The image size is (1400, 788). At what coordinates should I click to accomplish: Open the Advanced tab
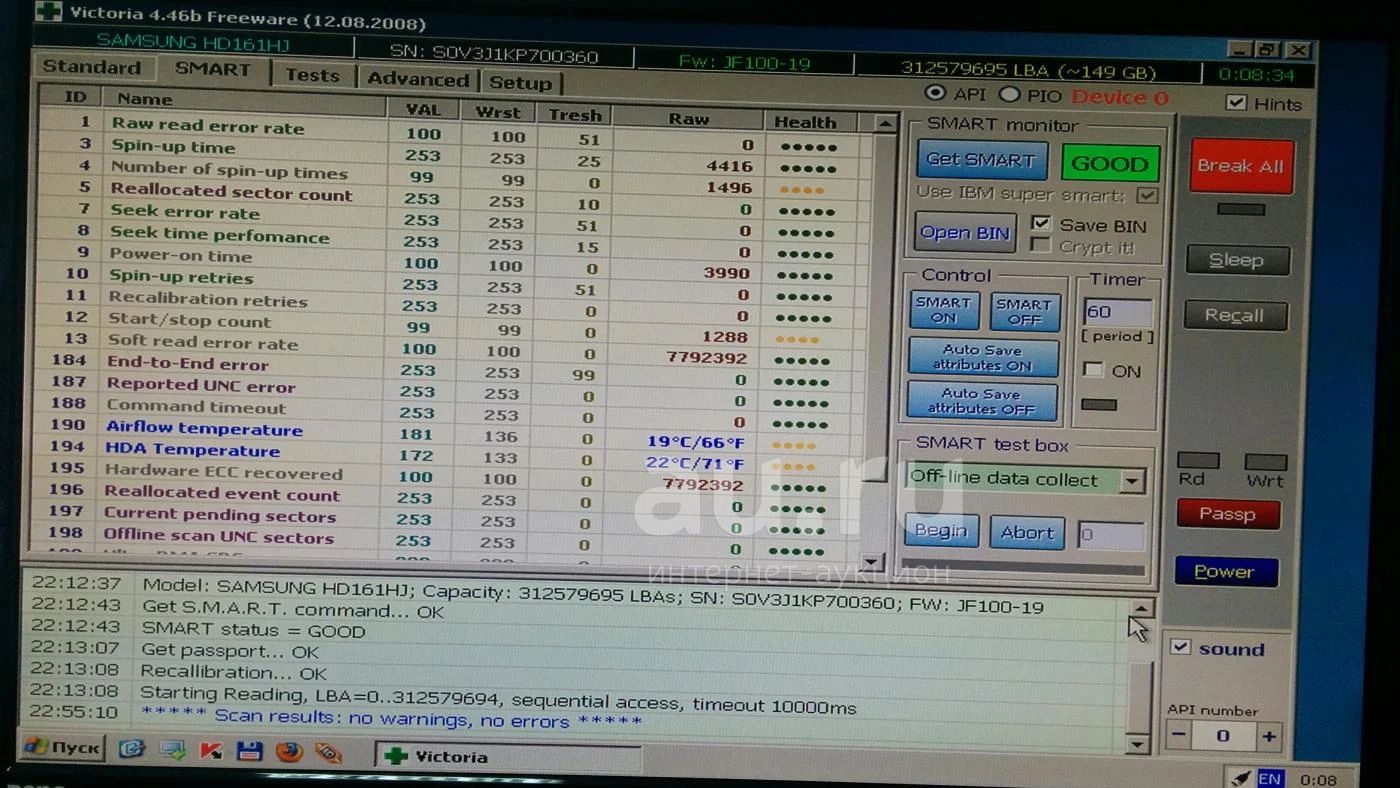click(x=417, y=79)
